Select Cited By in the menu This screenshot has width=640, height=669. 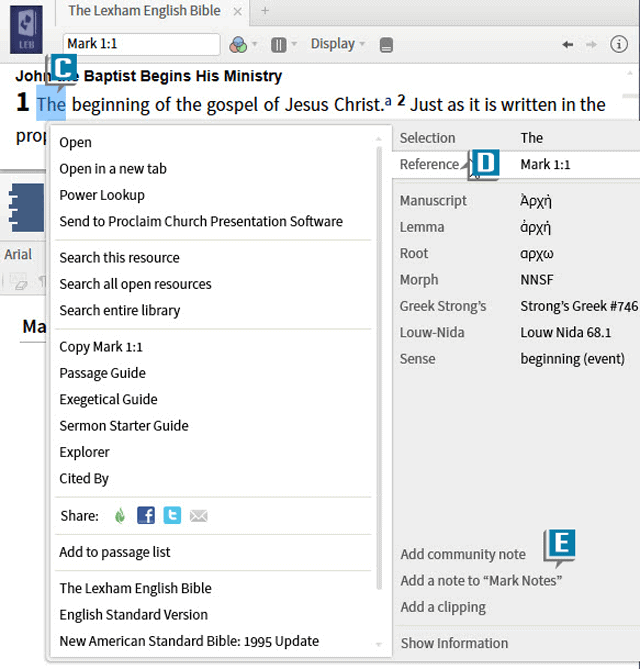[x=84, y=479]
